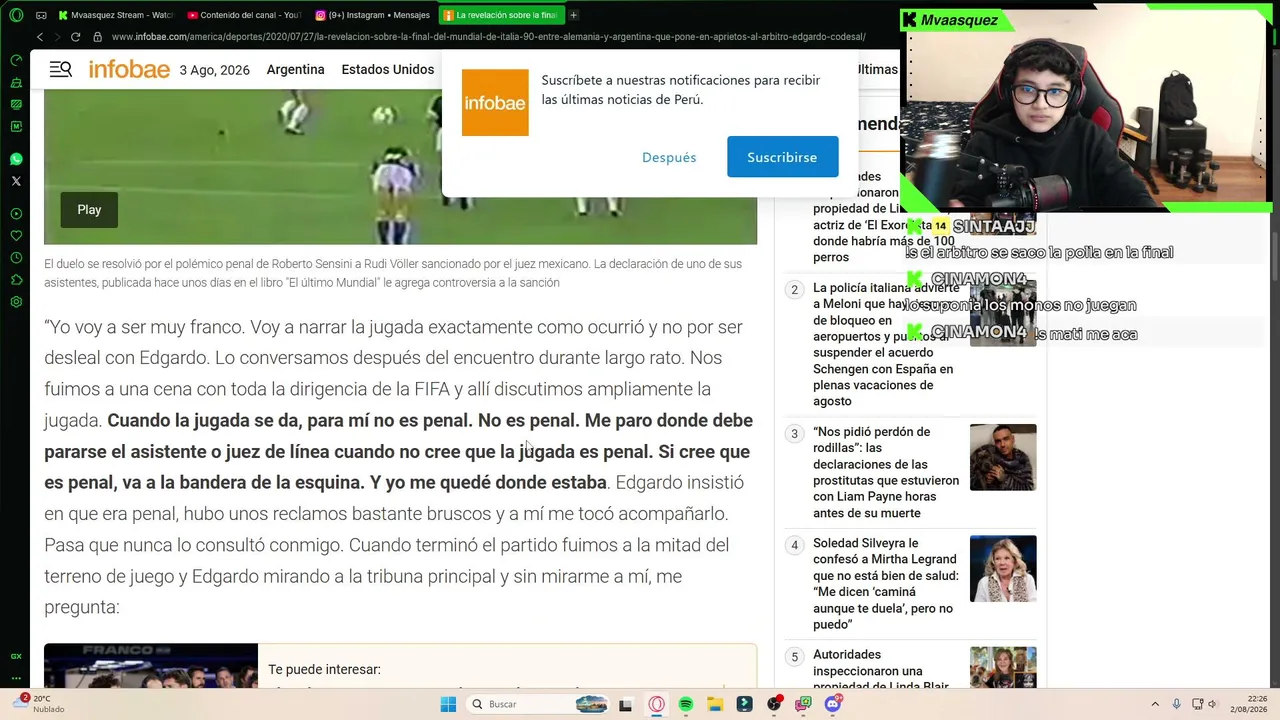Open a new browser tab
The width and height of the screenshot is (1280, 720).
click(x=573, y=15)
